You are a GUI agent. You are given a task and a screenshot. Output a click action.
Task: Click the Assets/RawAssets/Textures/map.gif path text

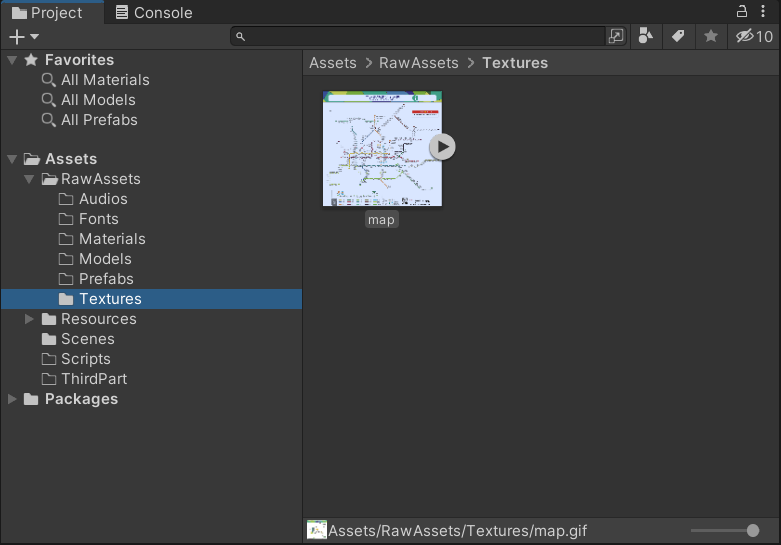(457, 531)
